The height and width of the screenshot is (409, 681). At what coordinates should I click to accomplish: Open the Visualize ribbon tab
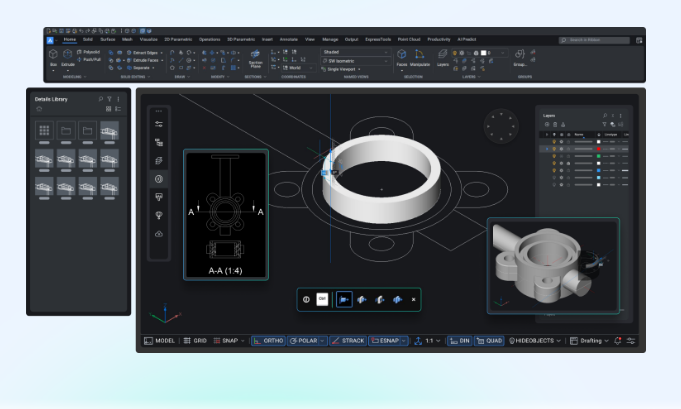tap(148, 40)
